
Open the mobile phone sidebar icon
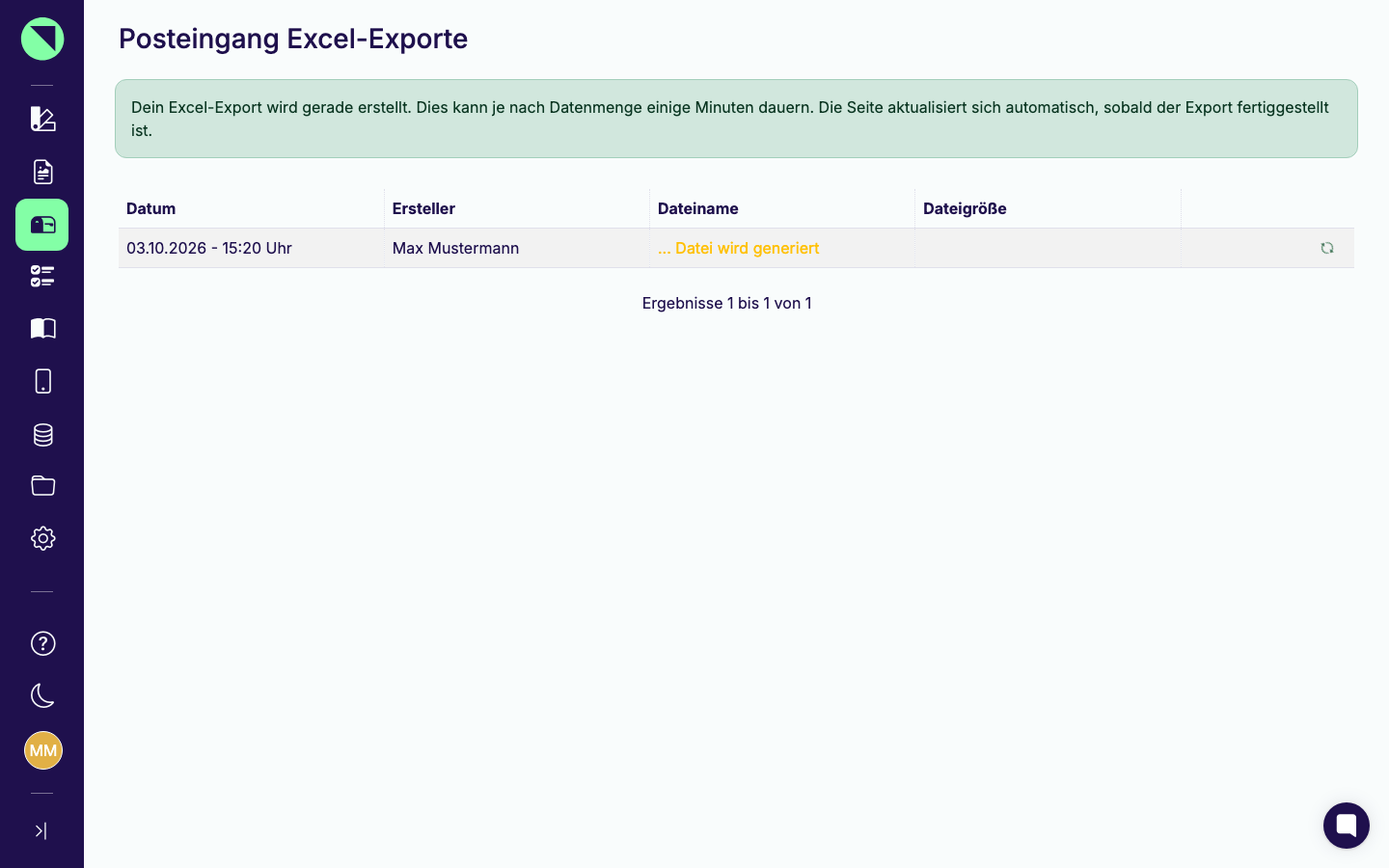pos(42,381)
